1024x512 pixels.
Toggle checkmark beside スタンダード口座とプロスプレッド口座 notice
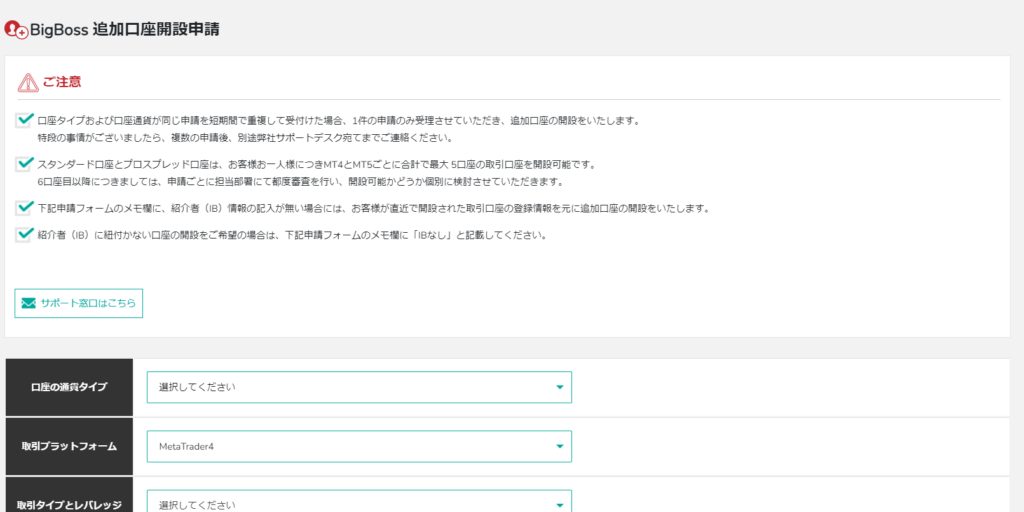pos(25,163)
